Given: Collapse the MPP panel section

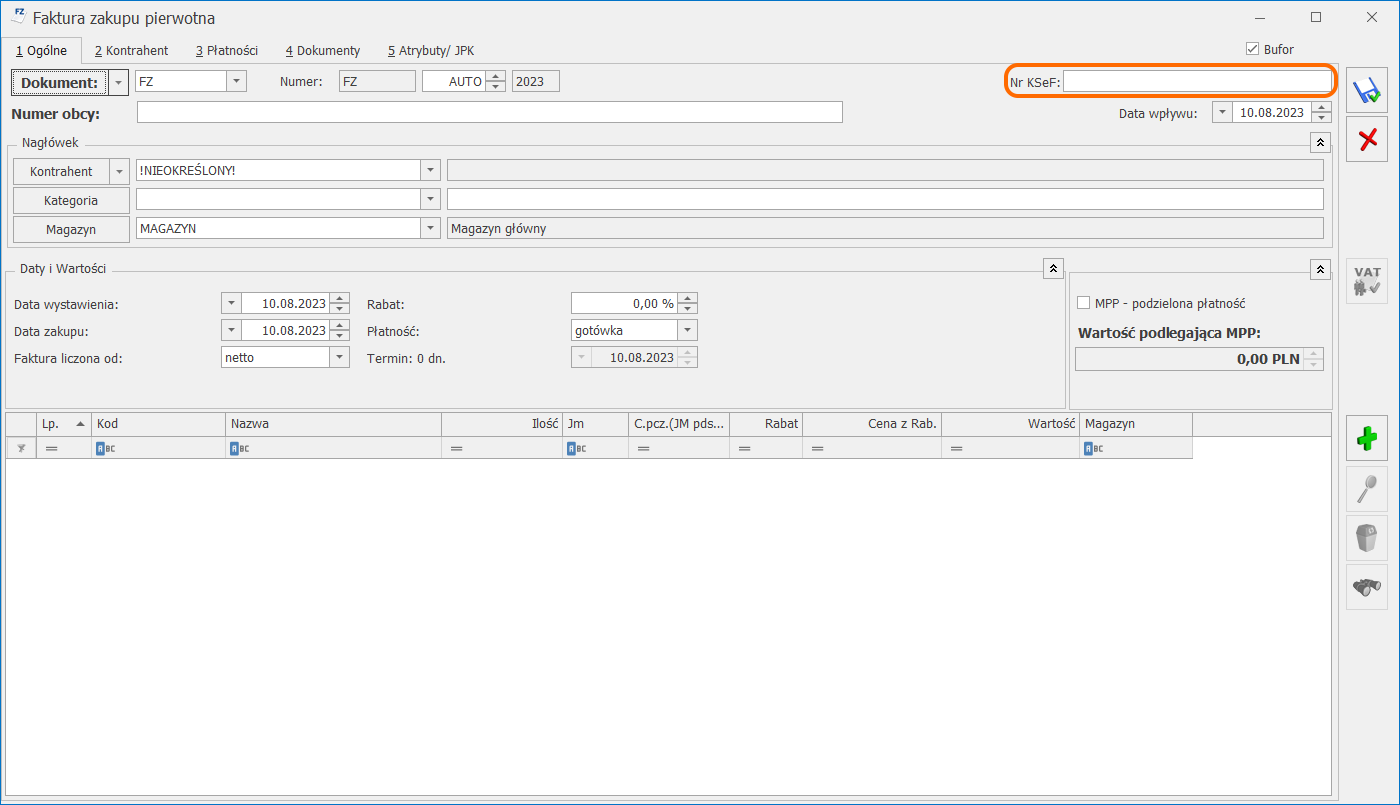Looking at the screenshot, I should click(1320, 268).
